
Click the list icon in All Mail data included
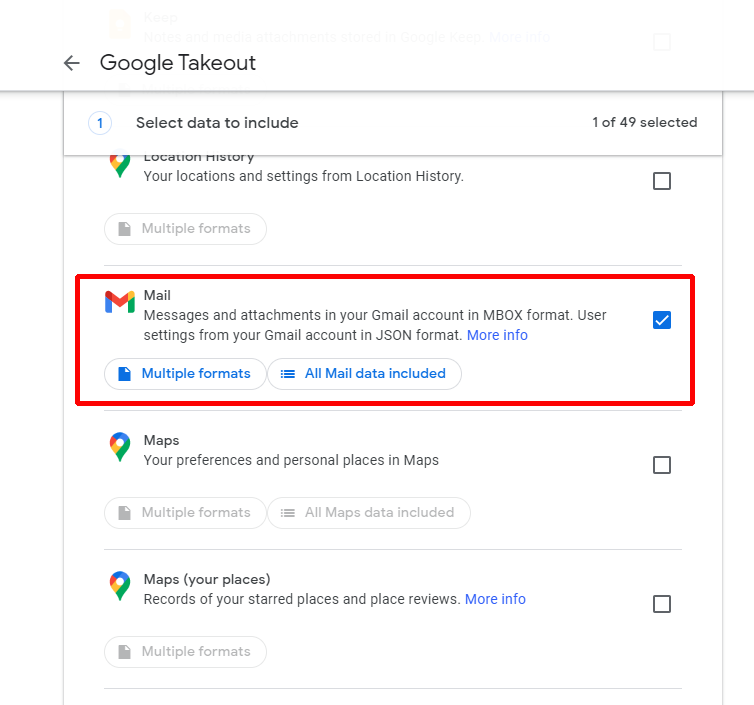(x=288, y=374)
